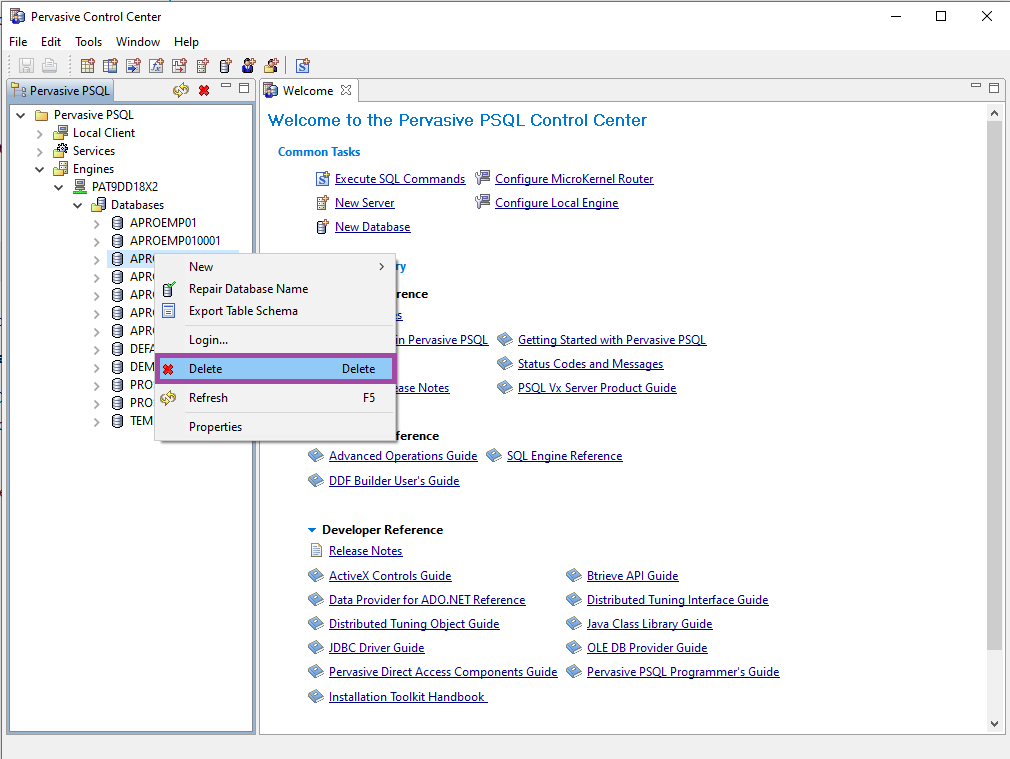Click the book icon beside Btrieve API Guide
The width and height of the screenshot is (1010, 759).
click(x=574, y=575)
